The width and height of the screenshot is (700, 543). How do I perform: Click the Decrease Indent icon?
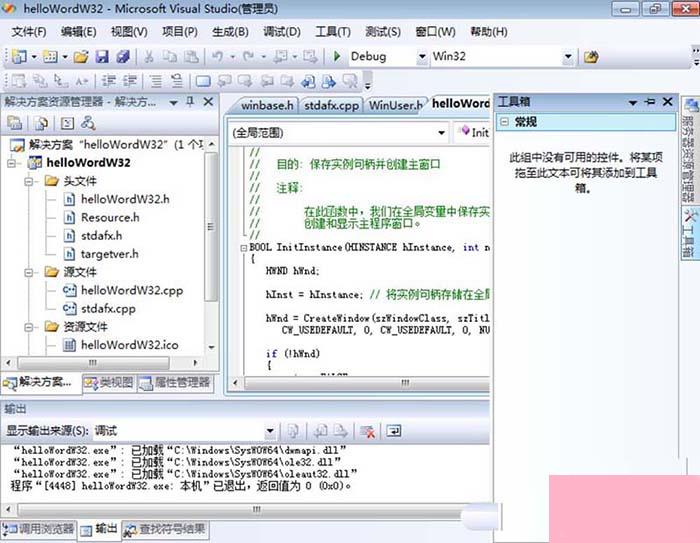tap(108, 81)
